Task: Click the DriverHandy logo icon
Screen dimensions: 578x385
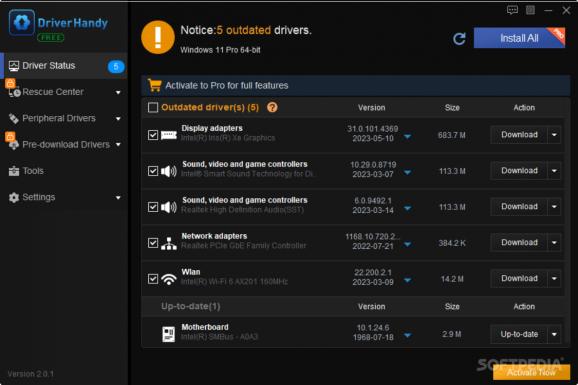Action: (x=22, y=22)
